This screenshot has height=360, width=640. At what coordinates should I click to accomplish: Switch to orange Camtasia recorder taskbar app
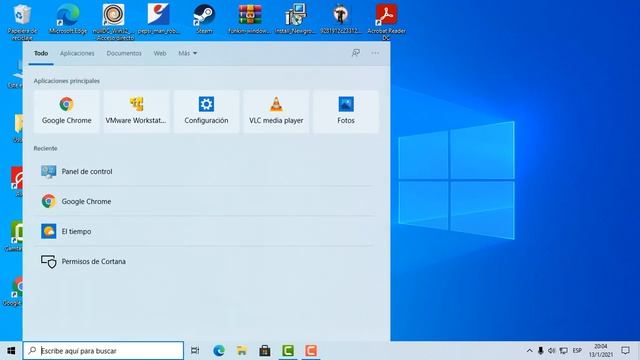point(311,351)
